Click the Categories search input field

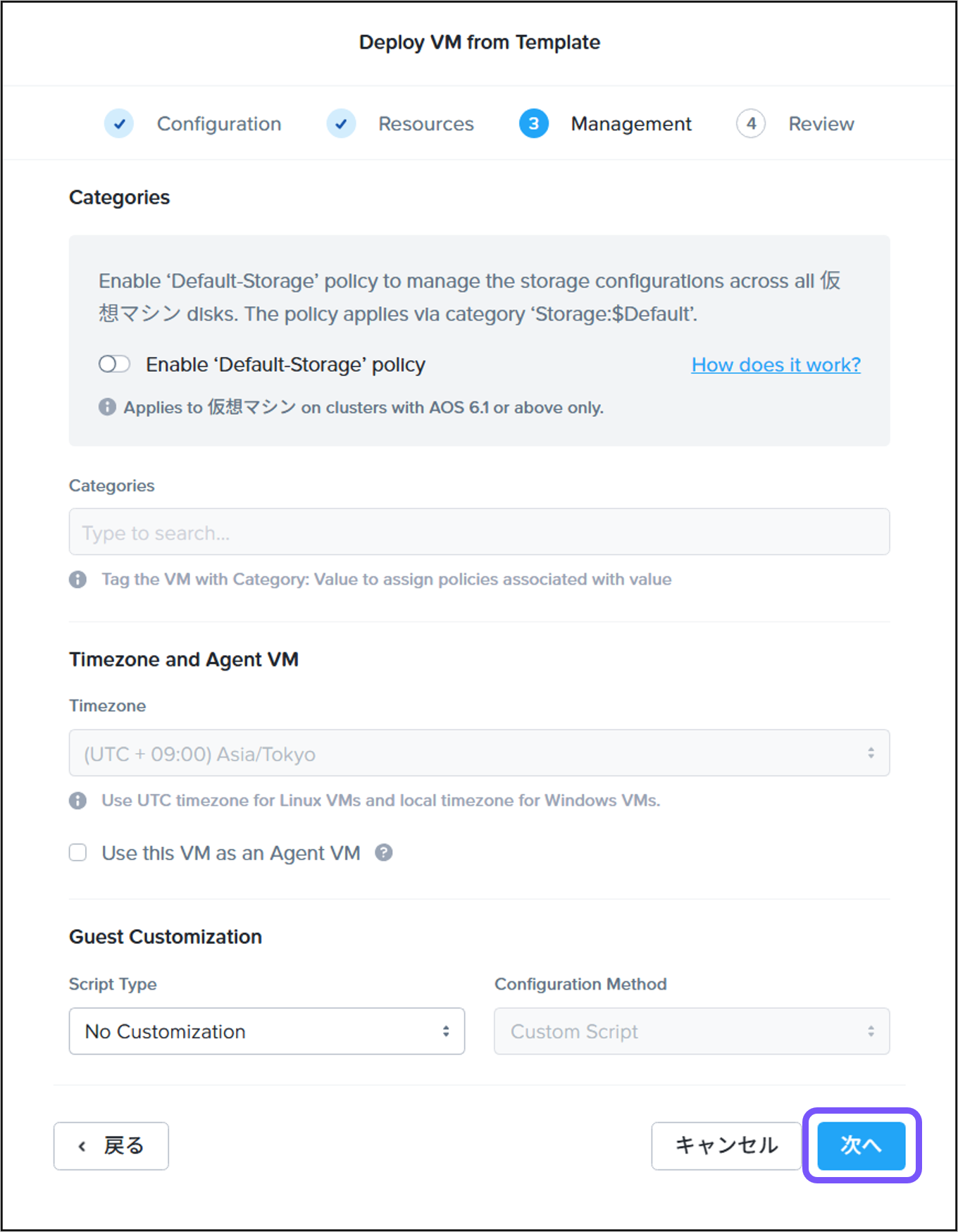(479, 532)
